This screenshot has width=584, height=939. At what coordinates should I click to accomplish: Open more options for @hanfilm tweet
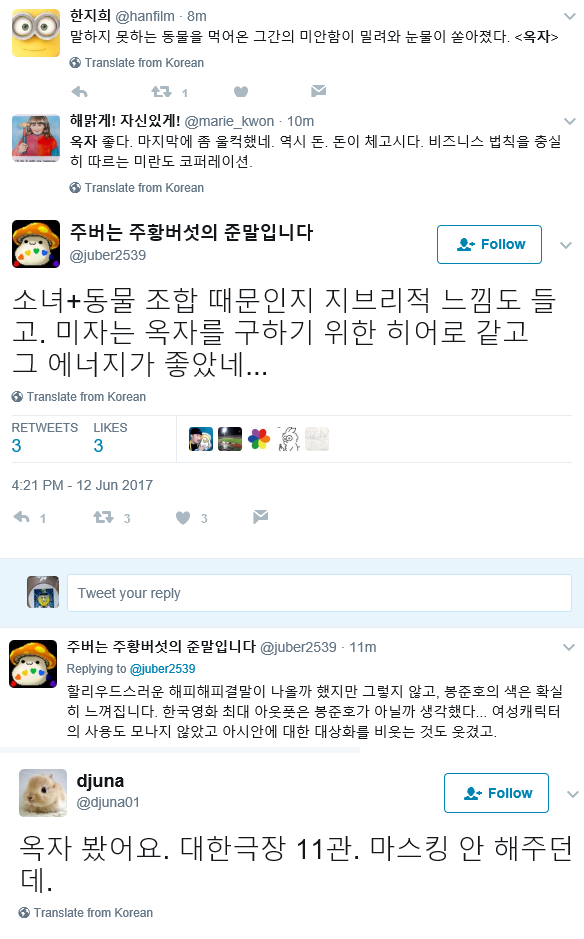tap(570, 16)
